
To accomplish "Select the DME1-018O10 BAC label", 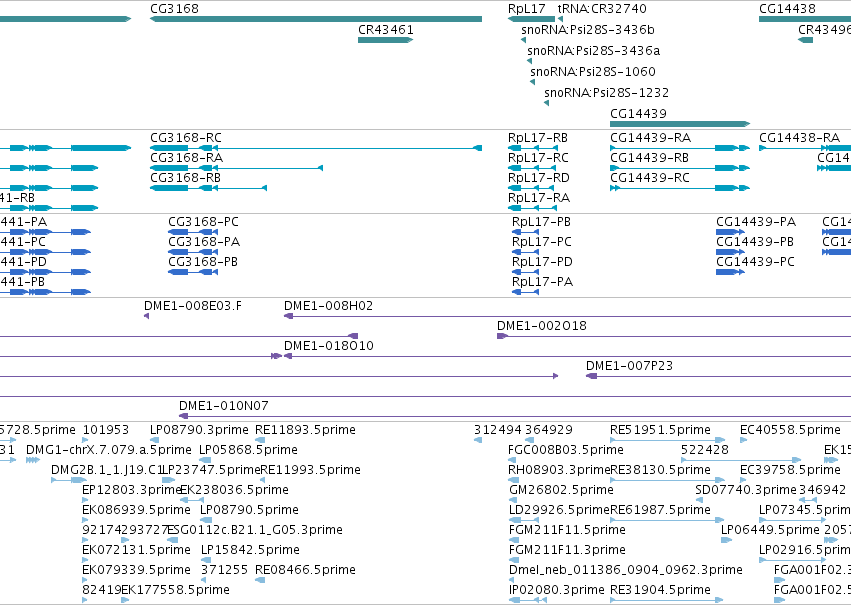I will point(329,346).
